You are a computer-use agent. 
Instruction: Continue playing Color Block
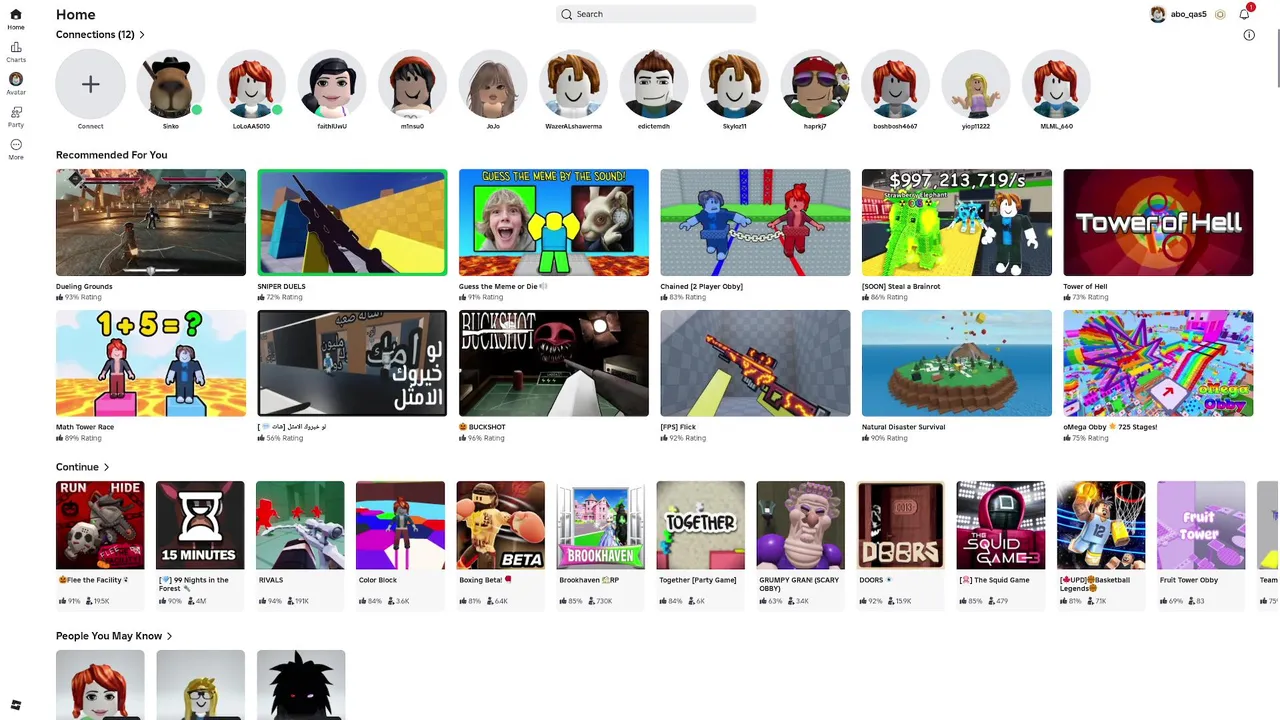pyautogui.click(x=400, y=525)
